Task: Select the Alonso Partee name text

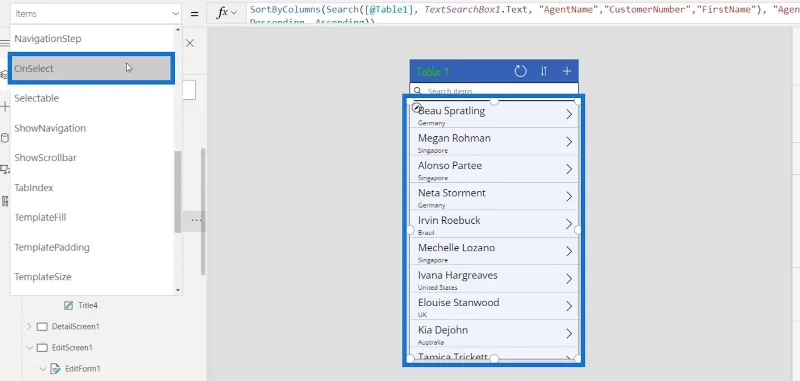Action: [449, 166]
